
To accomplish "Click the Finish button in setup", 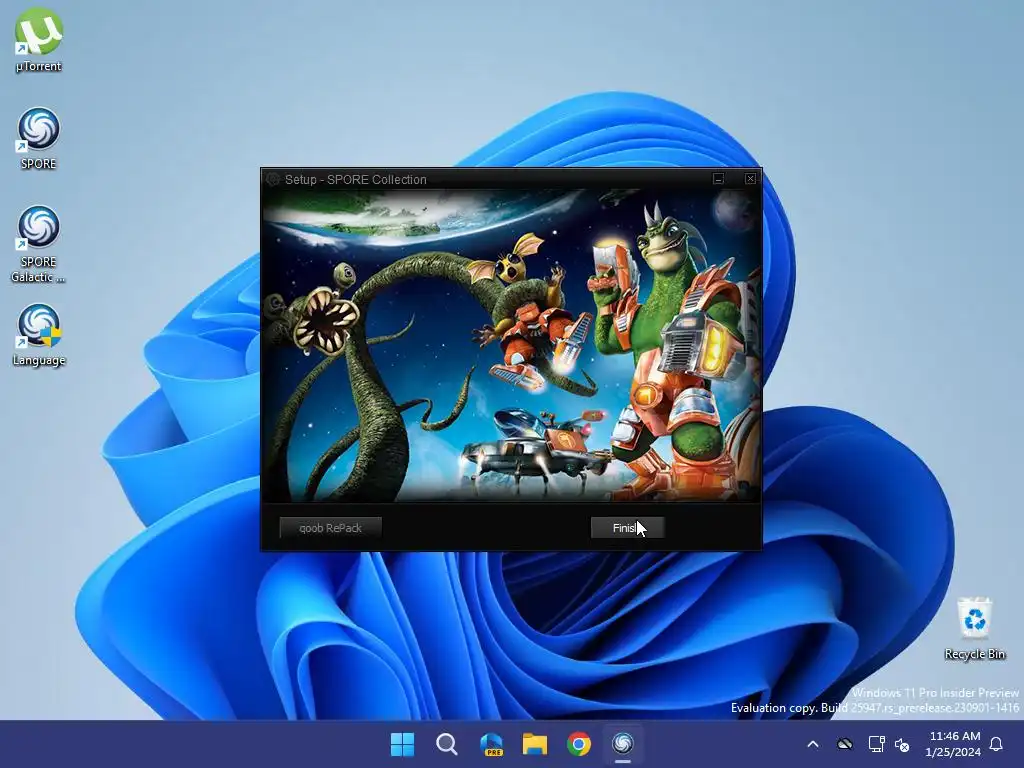I will coord(628,528).
